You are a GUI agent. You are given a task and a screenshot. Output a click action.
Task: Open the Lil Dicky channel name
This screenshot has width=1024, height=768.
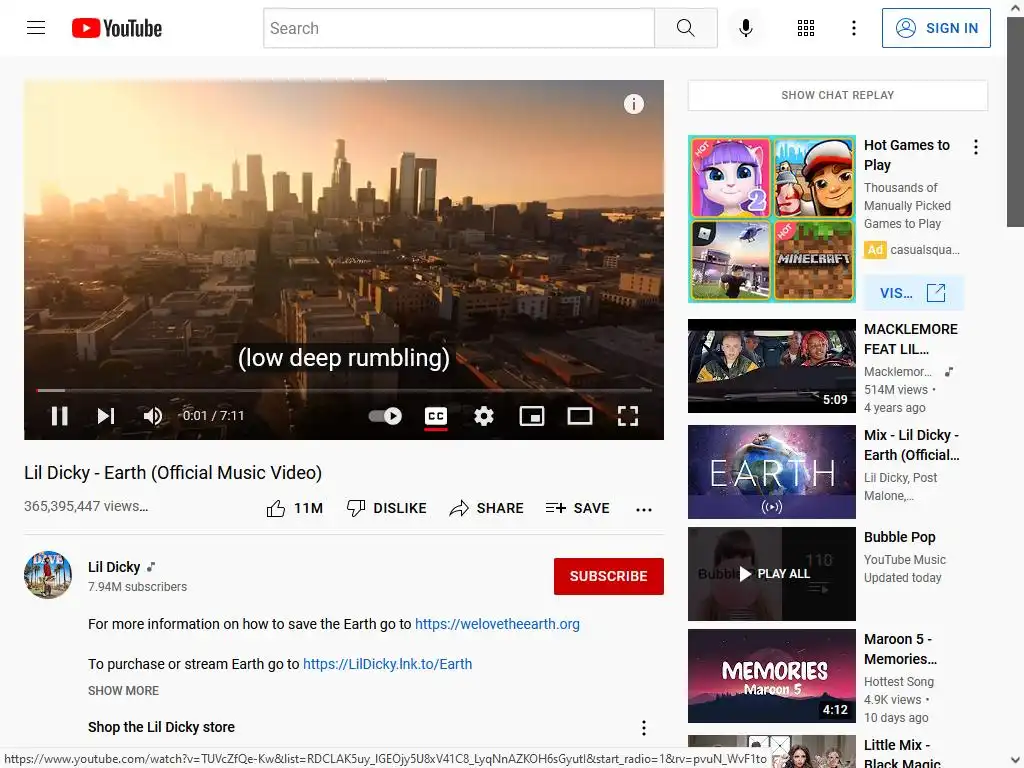tap(114, 567)
